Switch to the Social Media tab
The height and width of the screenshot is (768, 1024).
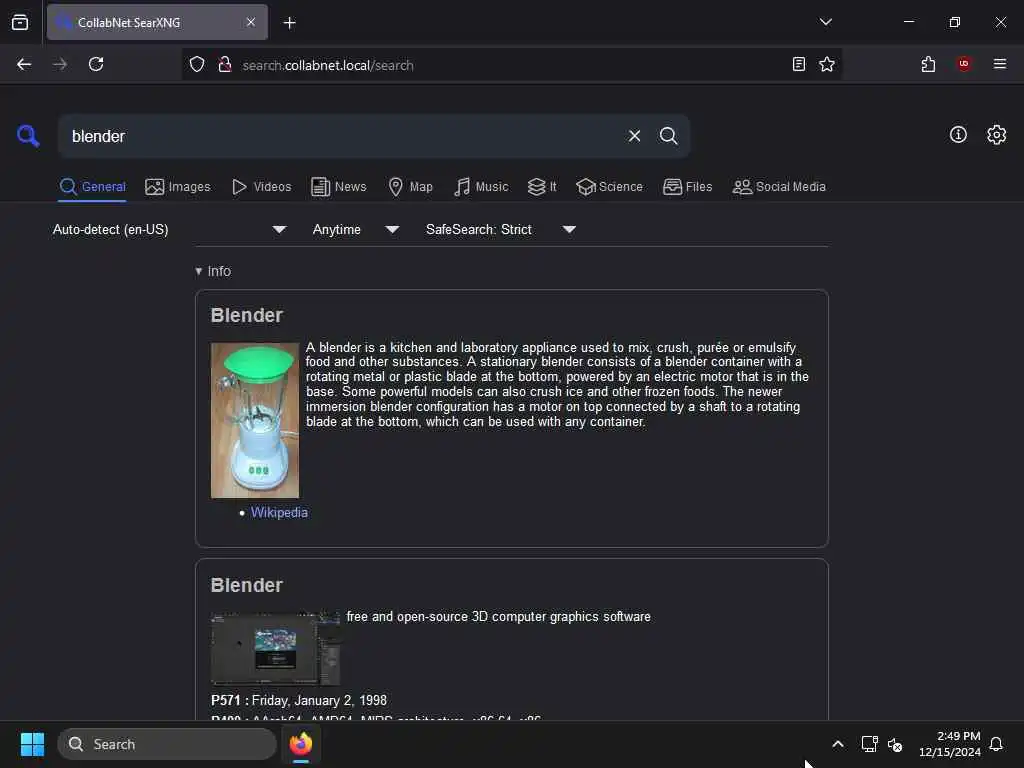tap(779, 187)
